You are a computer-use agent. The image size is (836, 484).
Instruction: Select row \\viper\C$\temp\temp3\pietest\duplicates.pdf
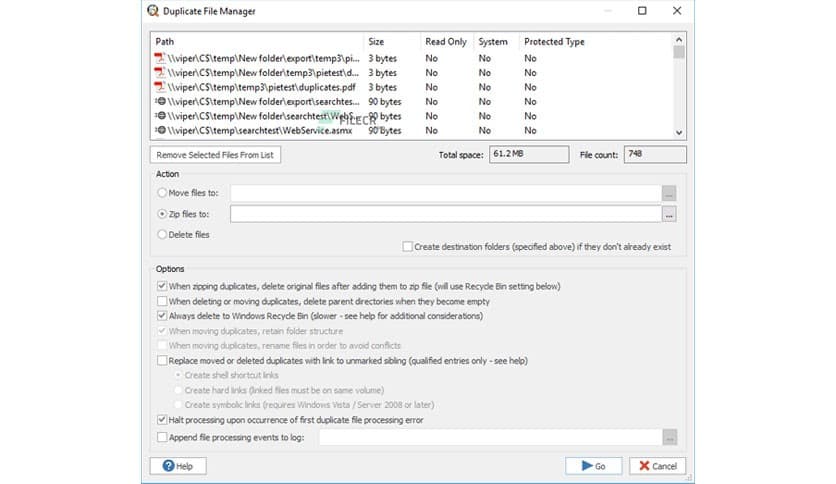pyautogui.click(x=412, y=87)
